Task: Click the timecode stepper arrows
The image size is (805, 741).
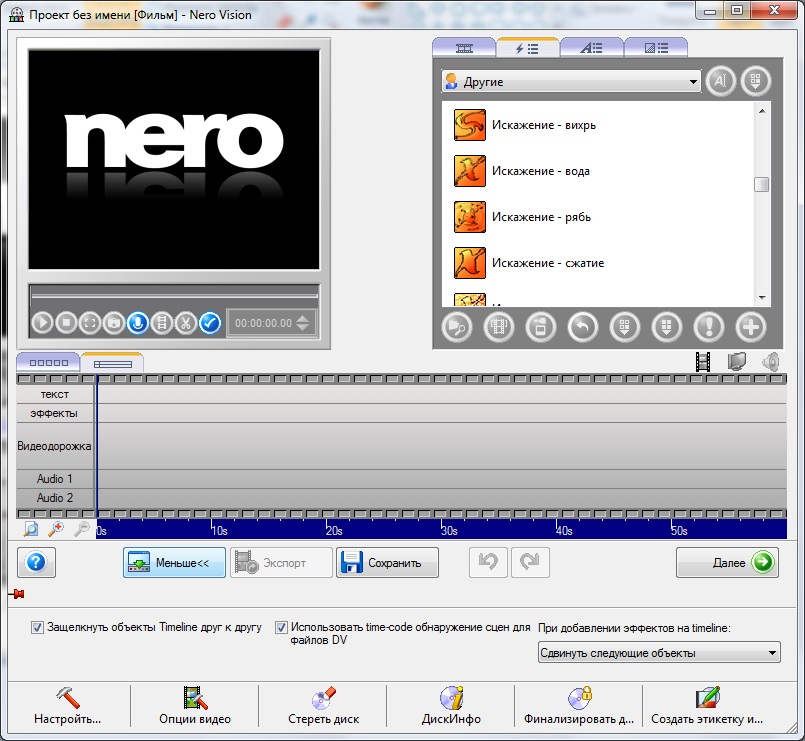Action: (303, 323)
